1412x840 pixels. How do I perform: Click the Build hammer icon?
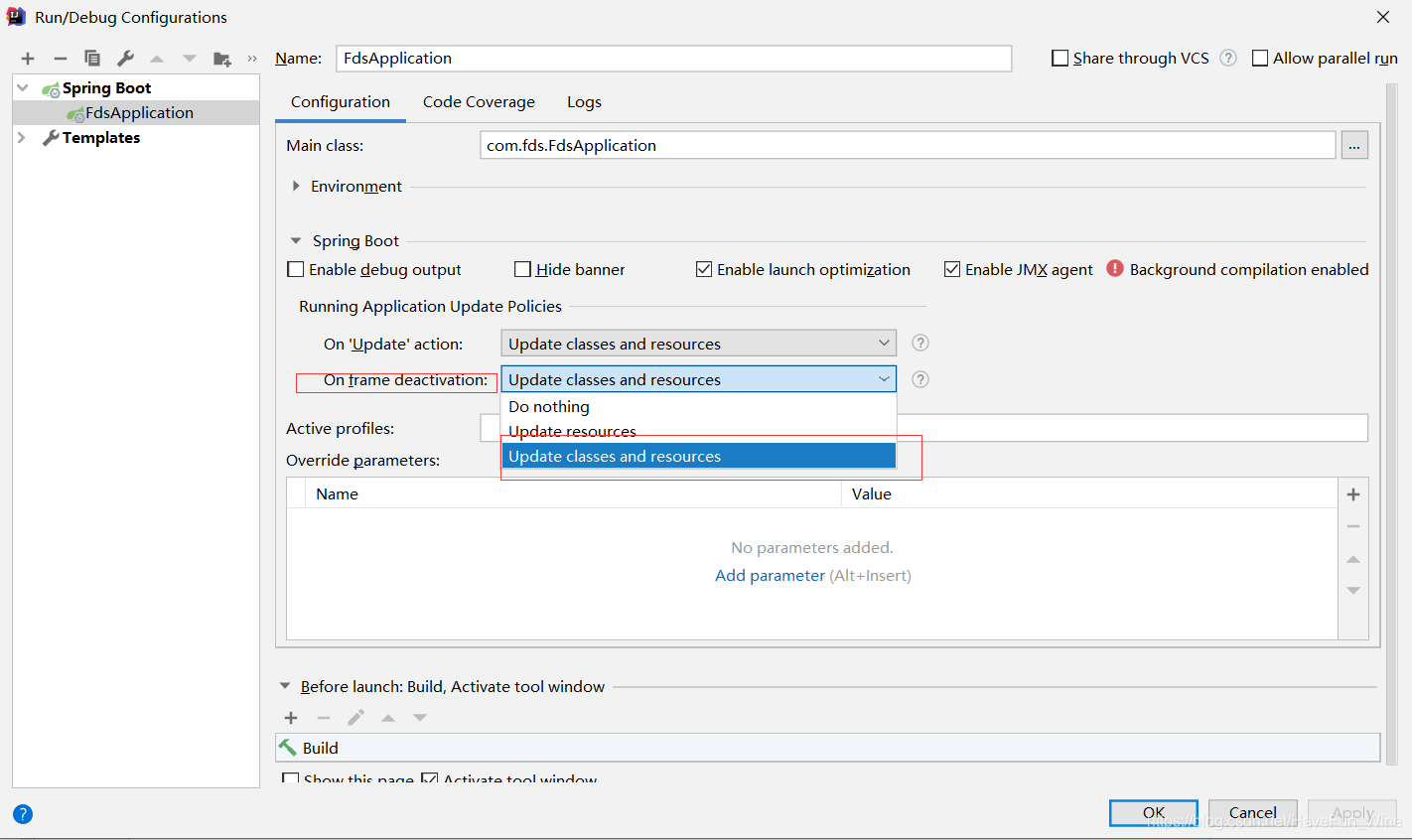pyautogui.click(x=288, y=748)
